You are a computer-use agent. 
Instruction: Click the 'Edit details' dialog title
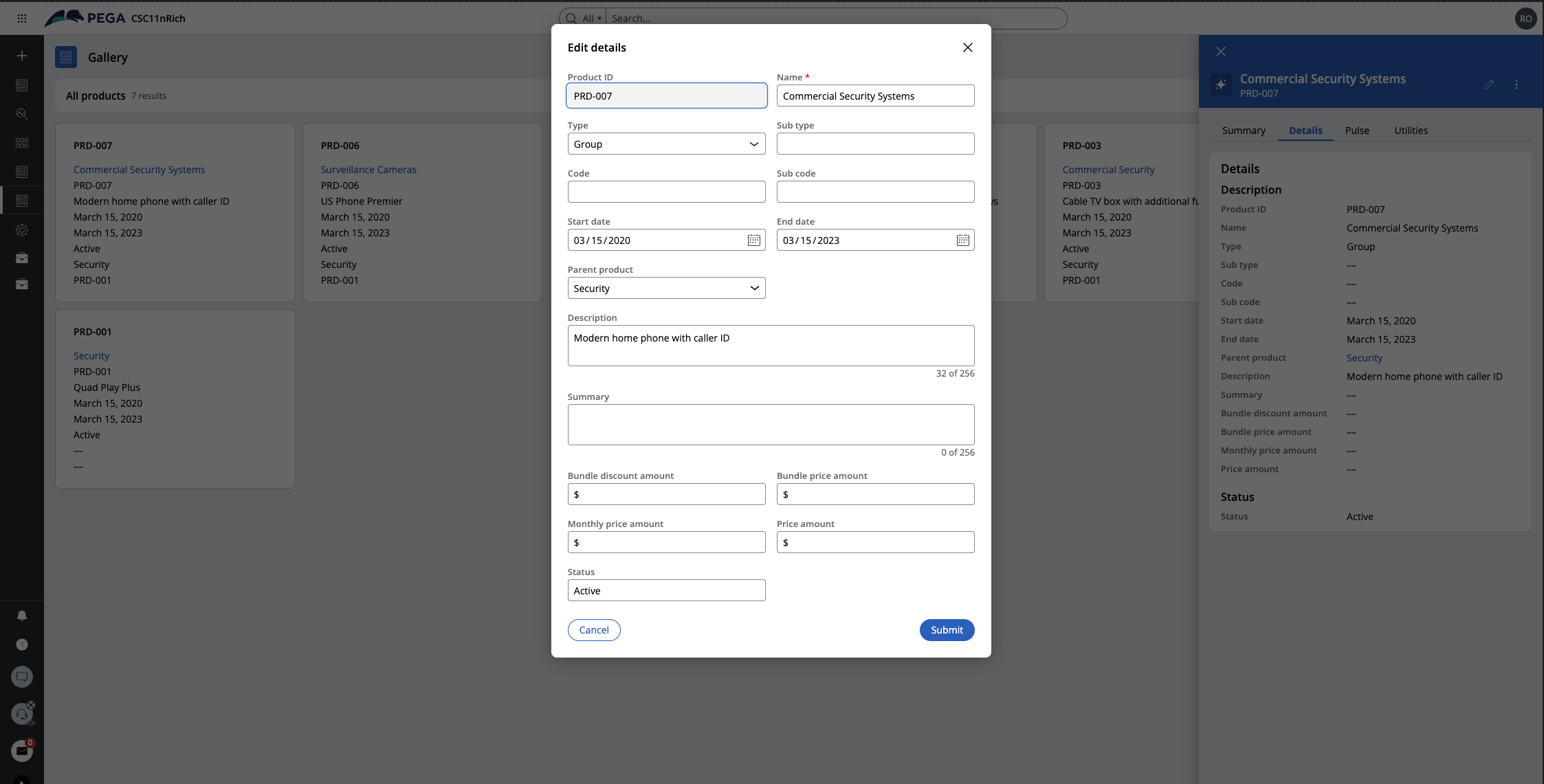(x=597, y=47)
